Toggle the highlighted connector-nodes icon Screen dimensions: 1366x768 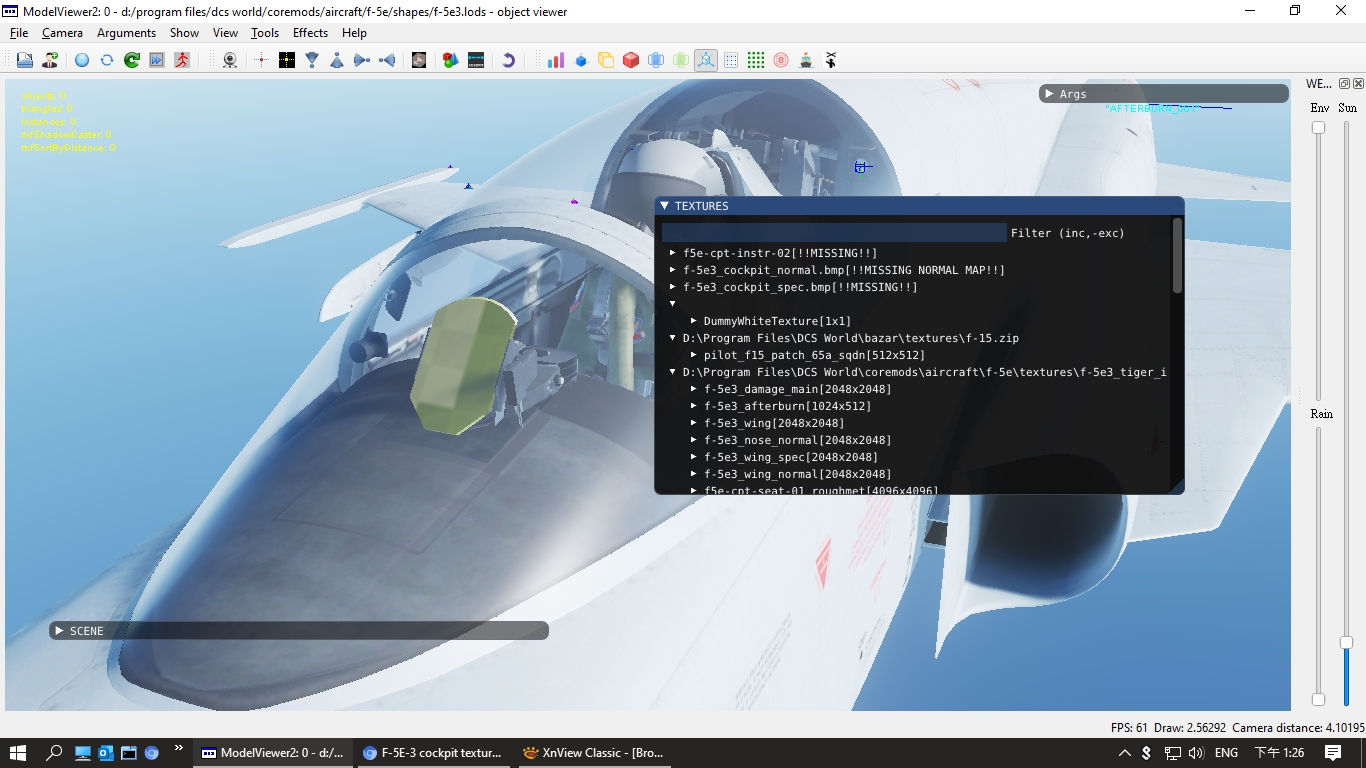pos(706,60)
